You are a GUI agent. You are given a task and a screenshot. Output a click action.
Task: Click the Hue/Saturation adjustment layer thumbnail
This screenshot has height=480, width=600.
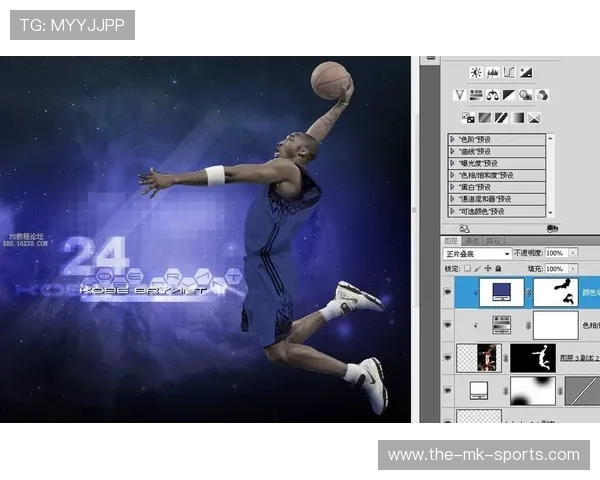coord(502,325)
